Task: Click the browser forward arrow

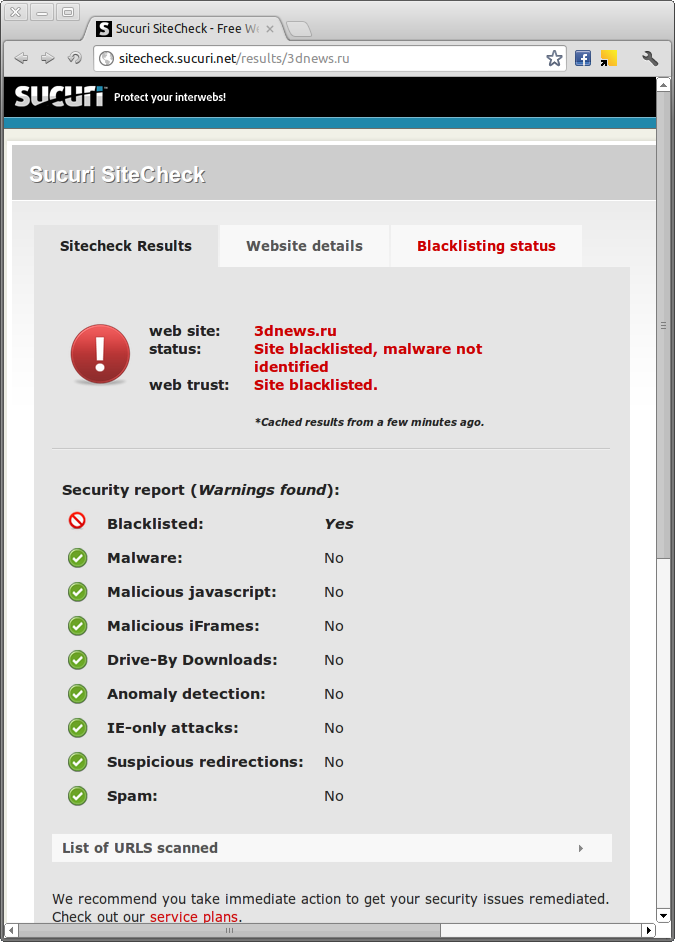Action: pyautogui.click(x=47, y=58)
